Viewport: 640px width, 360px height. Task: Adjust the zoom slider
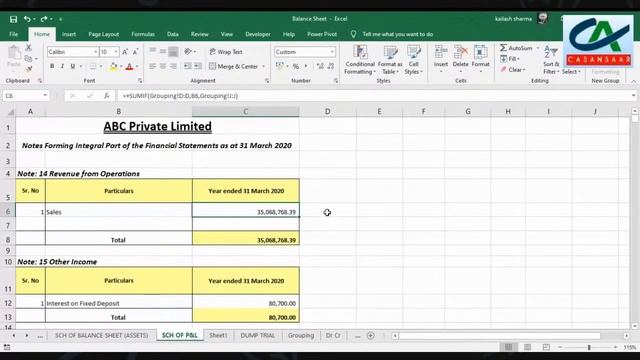(589, 347)
